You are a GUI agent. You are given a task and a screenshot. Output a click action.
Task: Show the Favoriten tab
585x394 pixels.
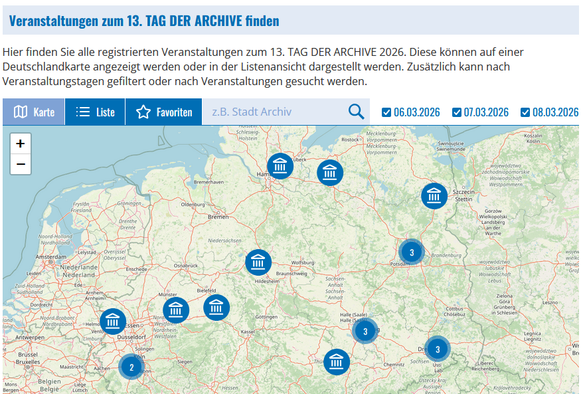coord(164,112)
